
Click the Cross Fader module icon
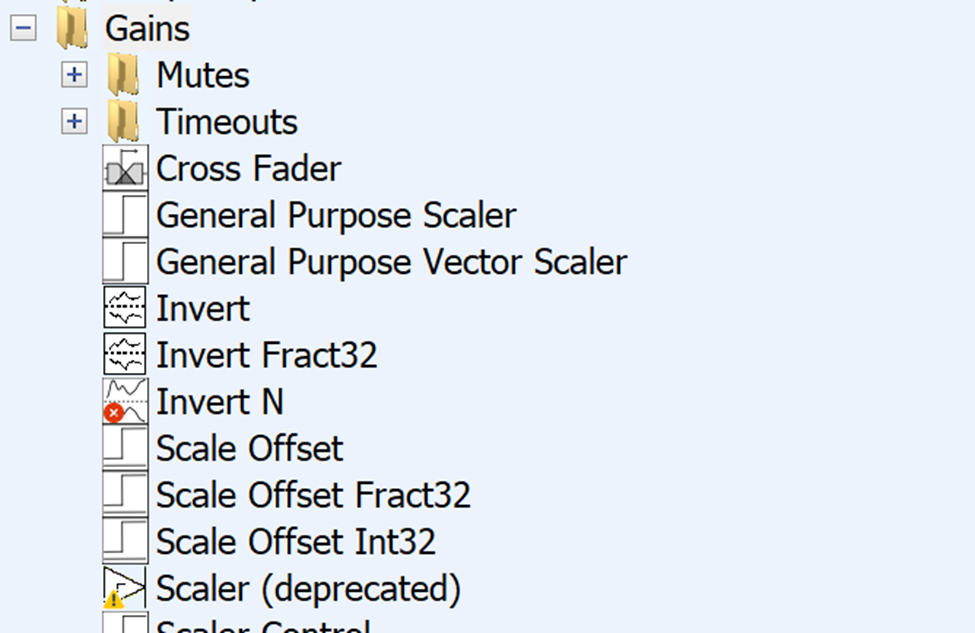(x=125, y=169)
